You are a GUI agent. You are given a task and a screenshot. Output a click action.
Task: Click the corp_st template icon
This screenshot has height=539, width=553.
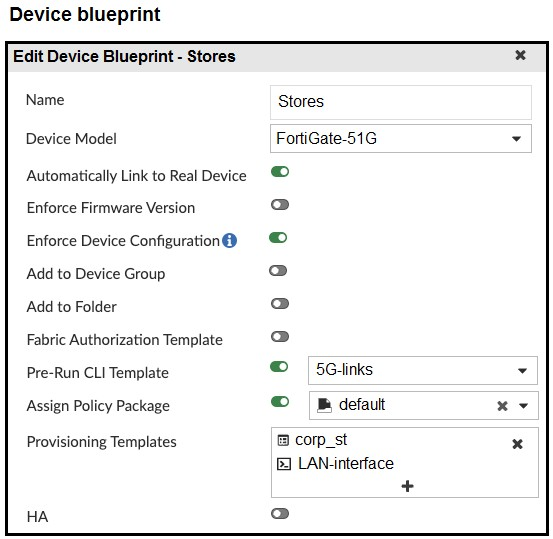click(x=283, y=441)
